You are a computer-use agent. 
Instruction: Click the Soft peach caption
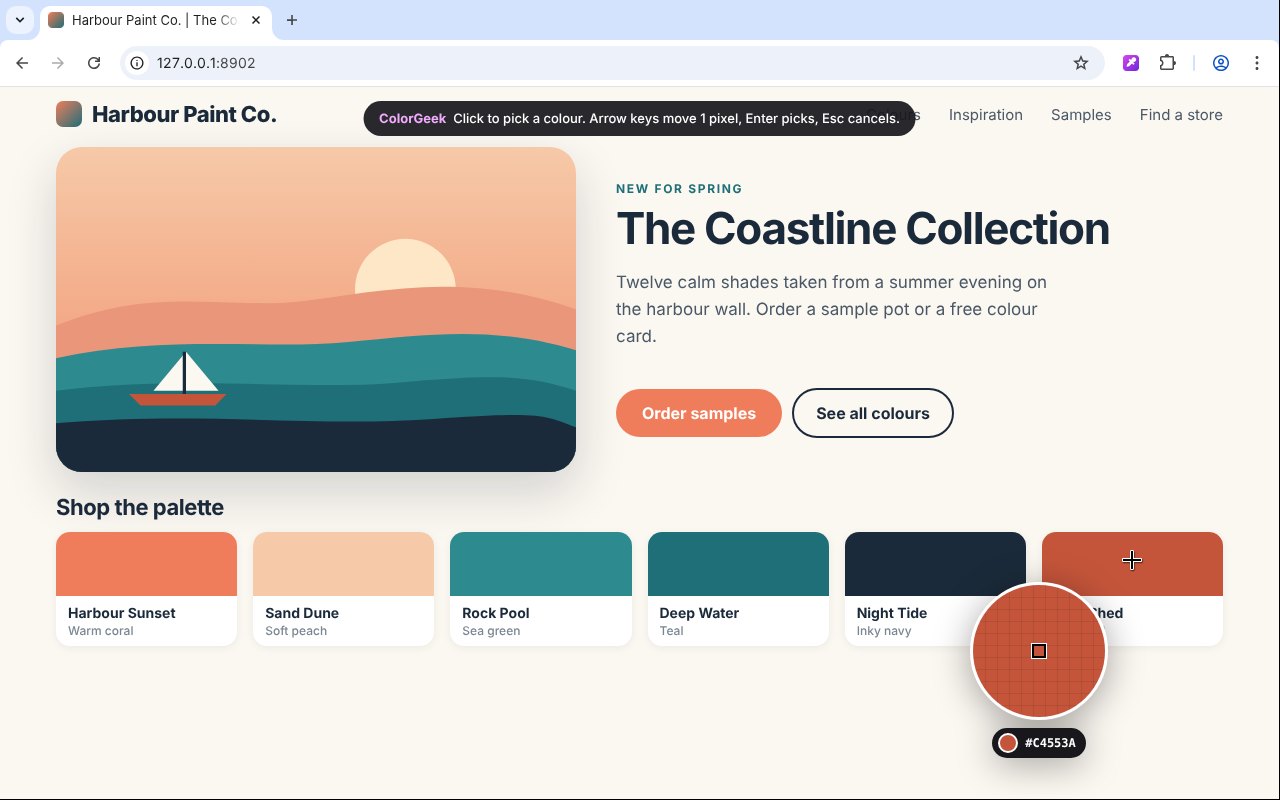click(296, 631)
